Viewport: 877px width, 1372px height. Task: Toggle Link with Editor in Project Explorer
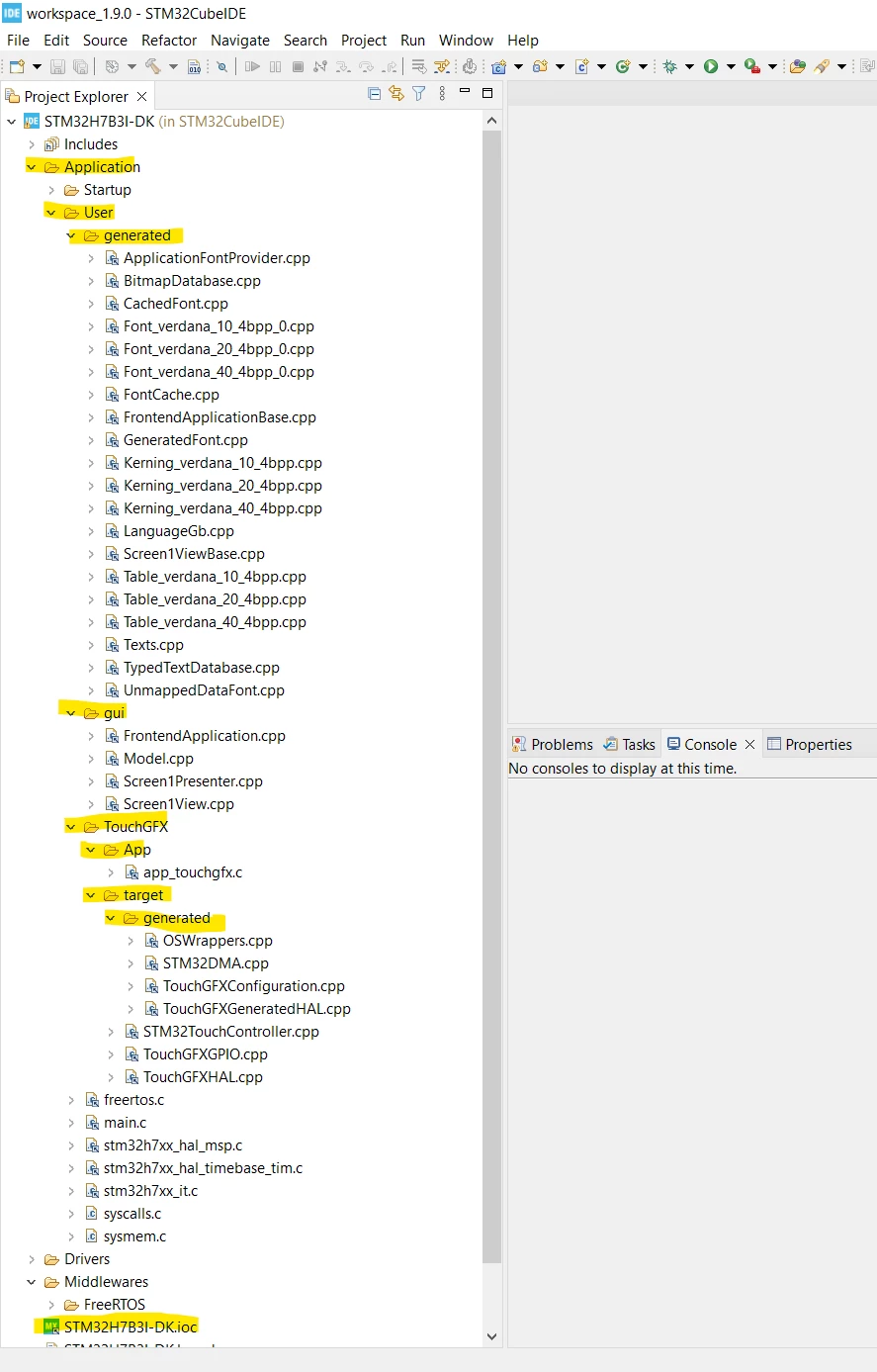[x=396, y=94]
